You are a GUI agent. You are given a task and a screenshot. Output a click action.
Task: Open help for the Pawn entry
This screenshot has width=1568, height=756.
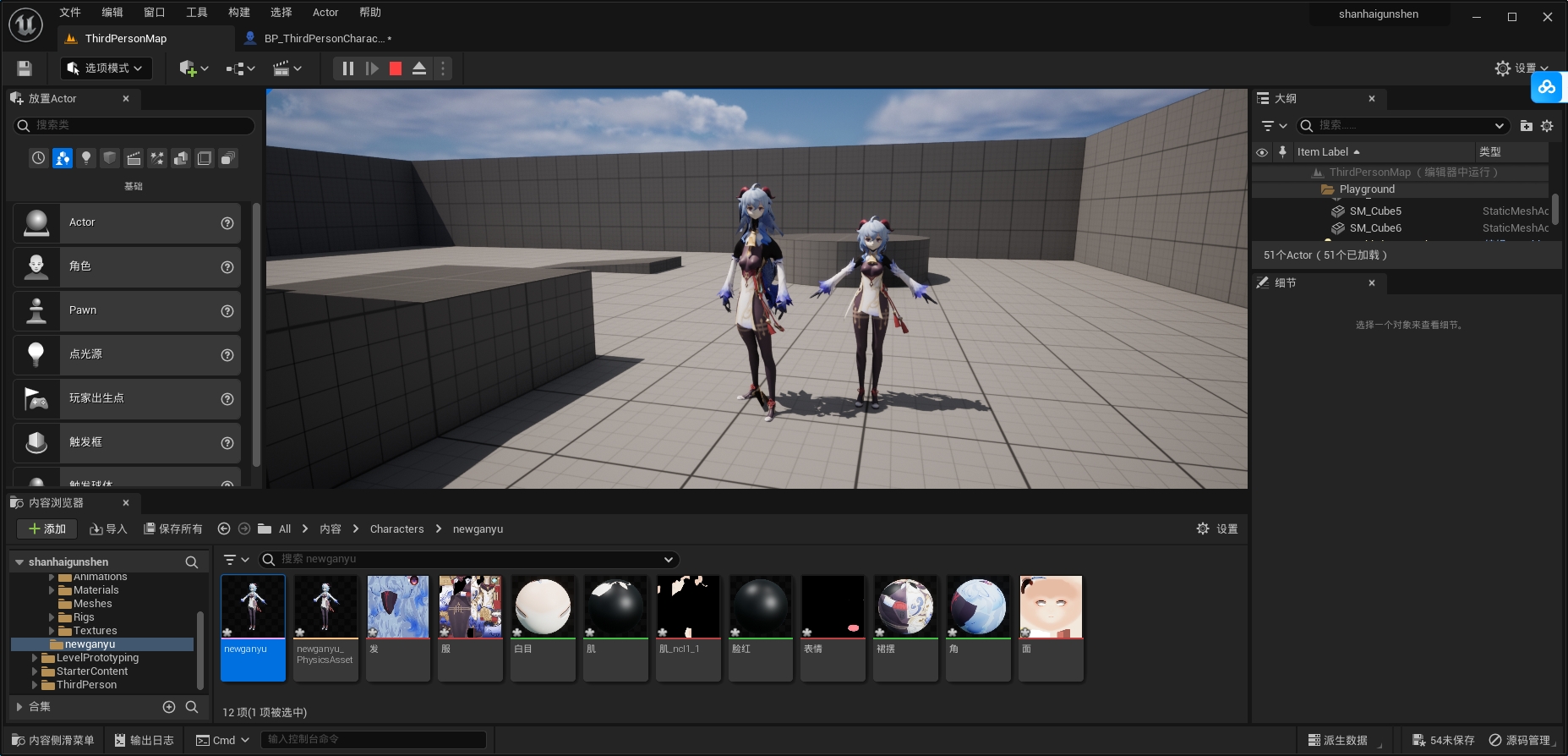coord(227,311)
